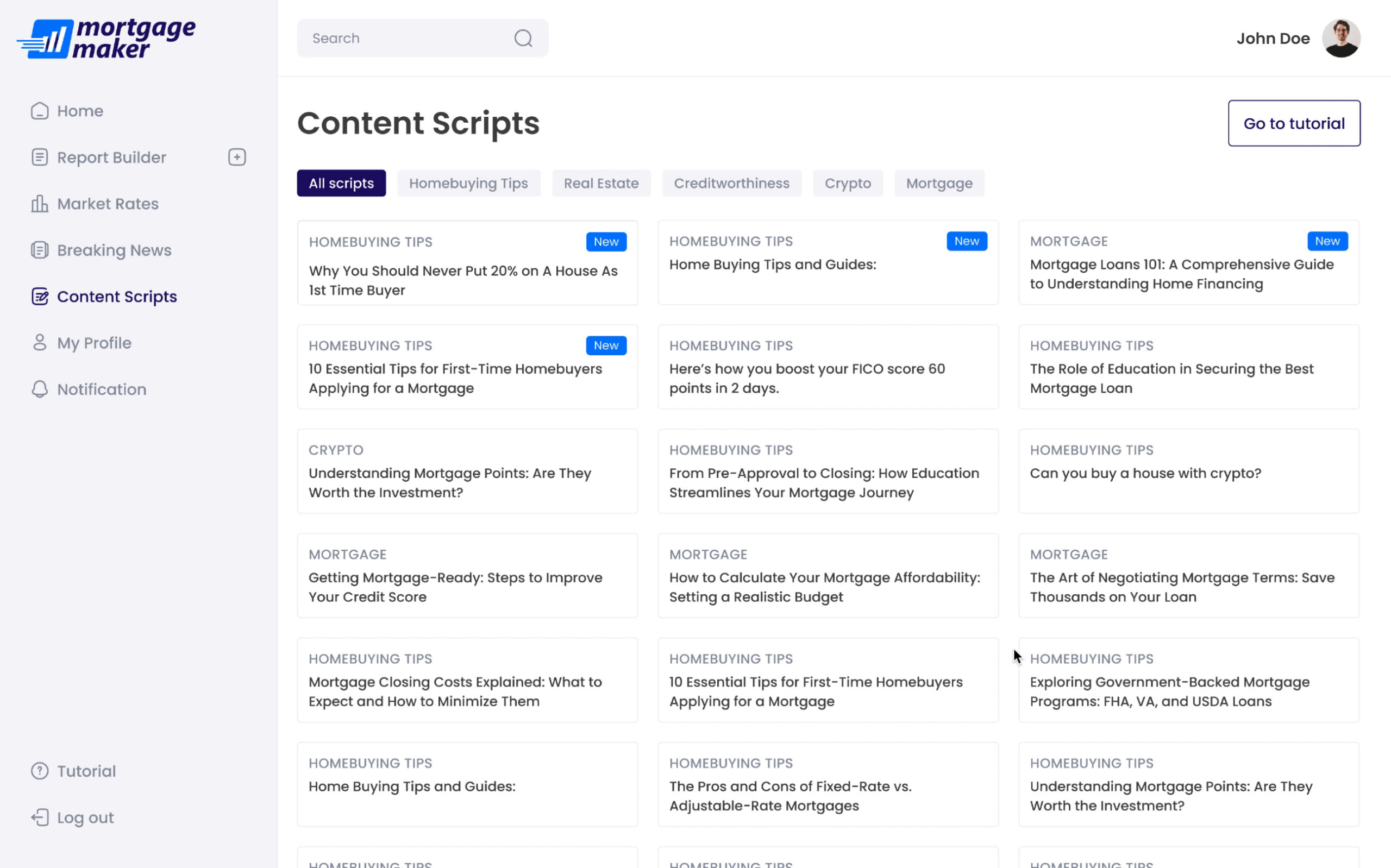The height and width of the screenshot is (868, 1391).
Task: Click the Mortgage Maker logo
Action: [106, 39]
